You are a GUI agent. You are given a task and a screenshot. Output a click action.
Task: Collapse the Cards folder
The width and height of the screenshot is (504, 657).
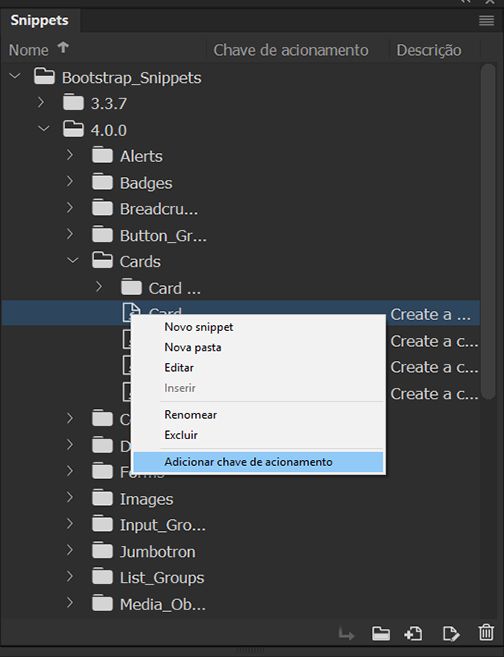click(73, 261)
